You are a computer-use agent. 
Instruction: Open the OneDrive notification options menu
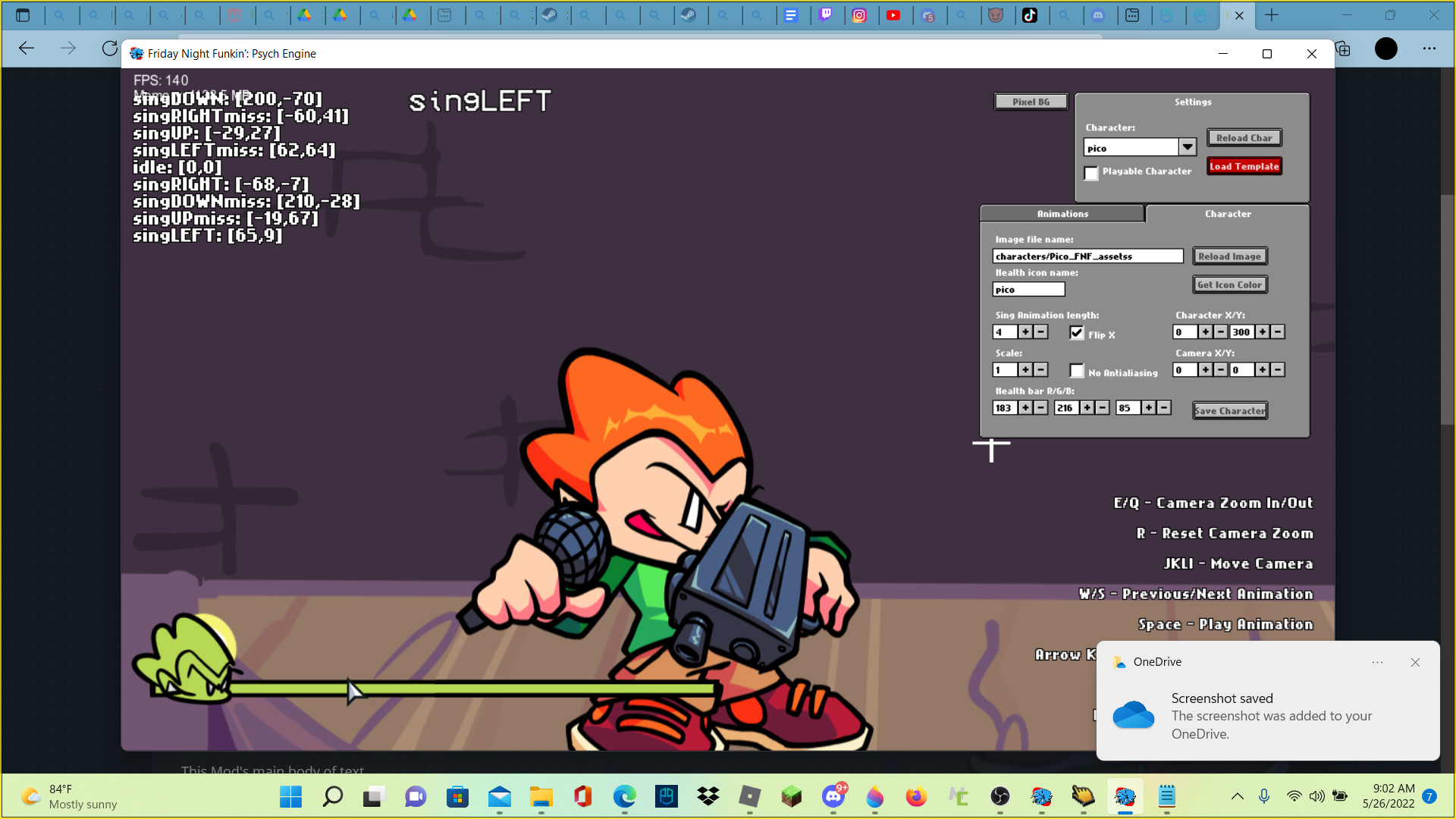(x=1377, y=662)
